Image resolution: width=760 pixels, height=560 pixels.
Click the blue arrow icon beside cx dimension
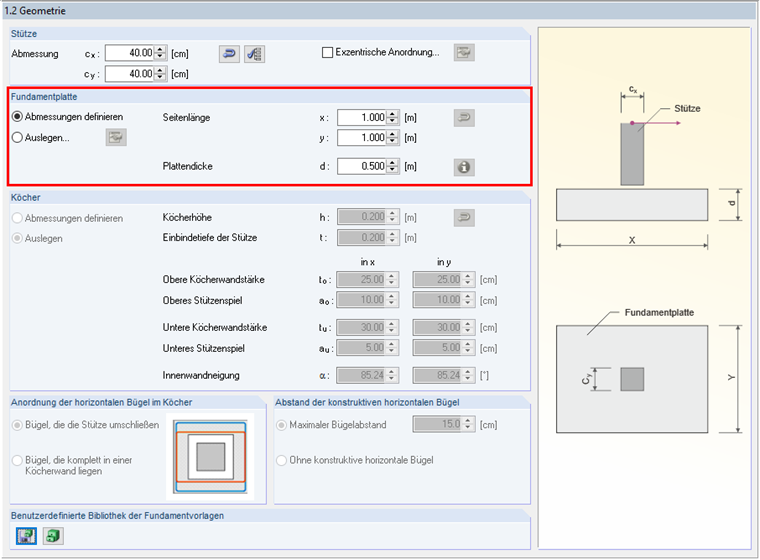229,53
